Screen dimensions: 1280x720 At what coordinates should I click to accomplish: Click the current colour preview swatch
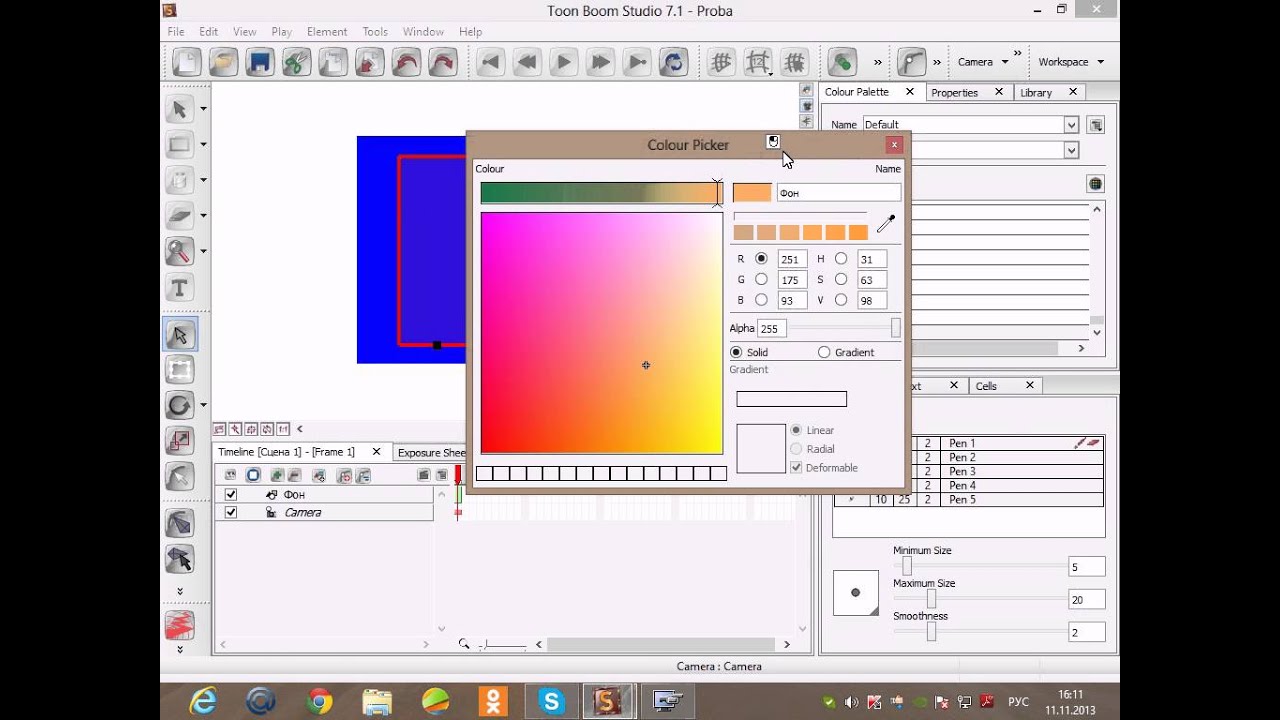tap(752, 193)
